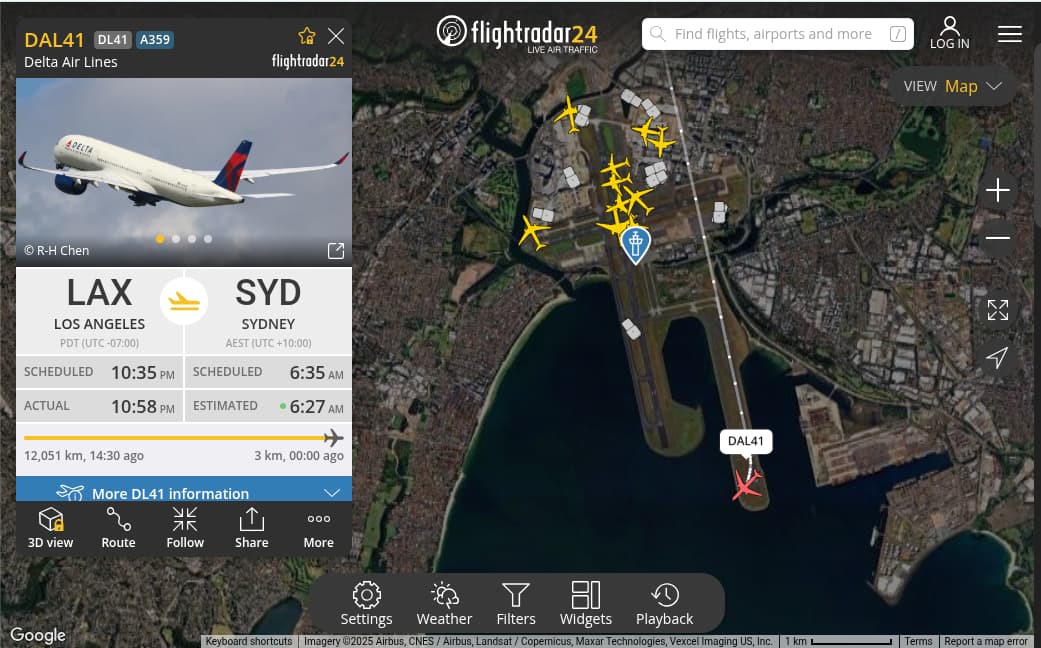Screen dimensions: 1041x648
Task: Toggle the favorite star for DAL41
Action: coord(307,36)
